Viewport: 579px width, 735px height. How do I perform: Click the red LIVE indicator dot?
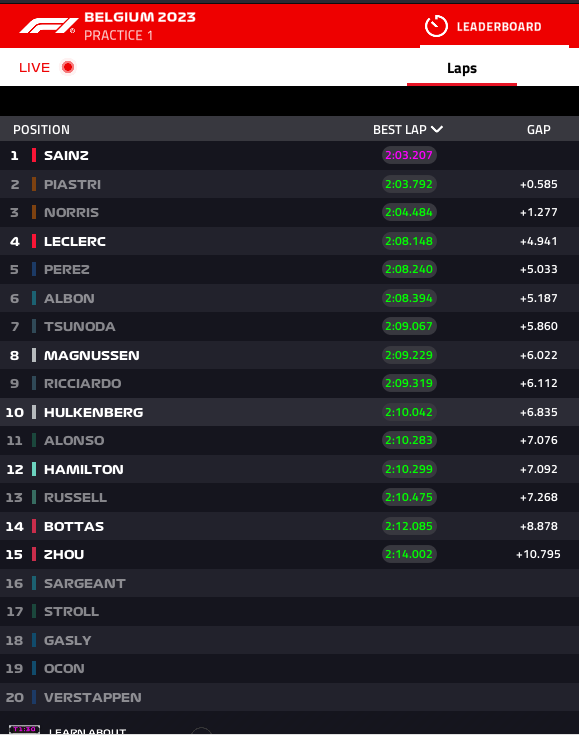click(x=68, y=67)
